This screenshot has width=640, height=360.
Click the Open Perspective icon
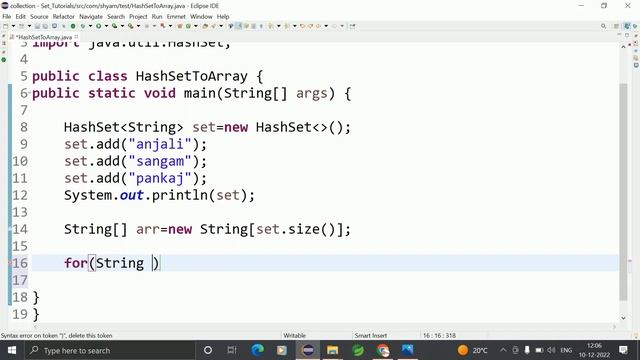pos(617,26)
